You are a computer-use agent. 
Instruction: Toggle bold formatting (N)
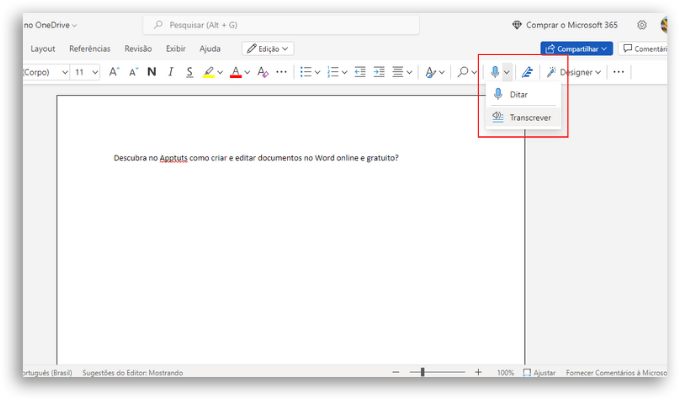pos(152,72)
